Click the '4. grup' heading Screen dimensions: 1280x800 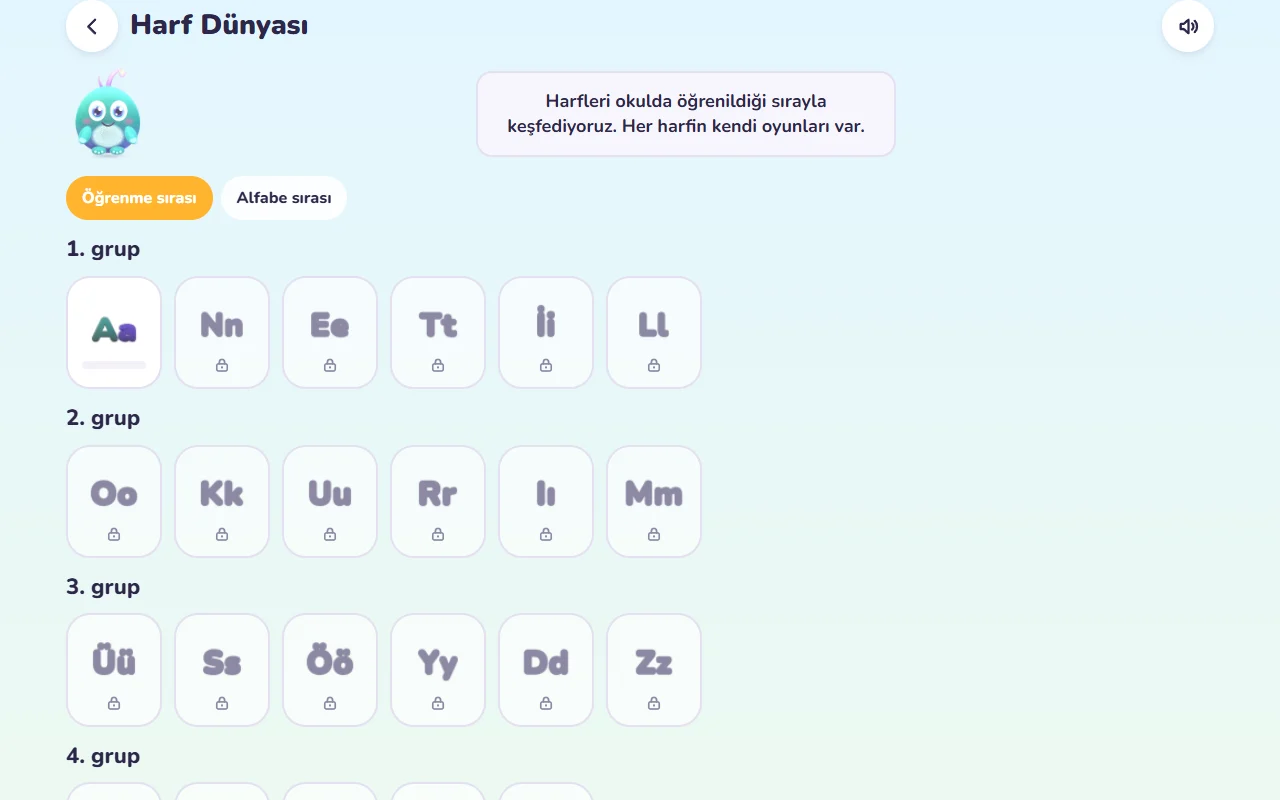point(103,756)
